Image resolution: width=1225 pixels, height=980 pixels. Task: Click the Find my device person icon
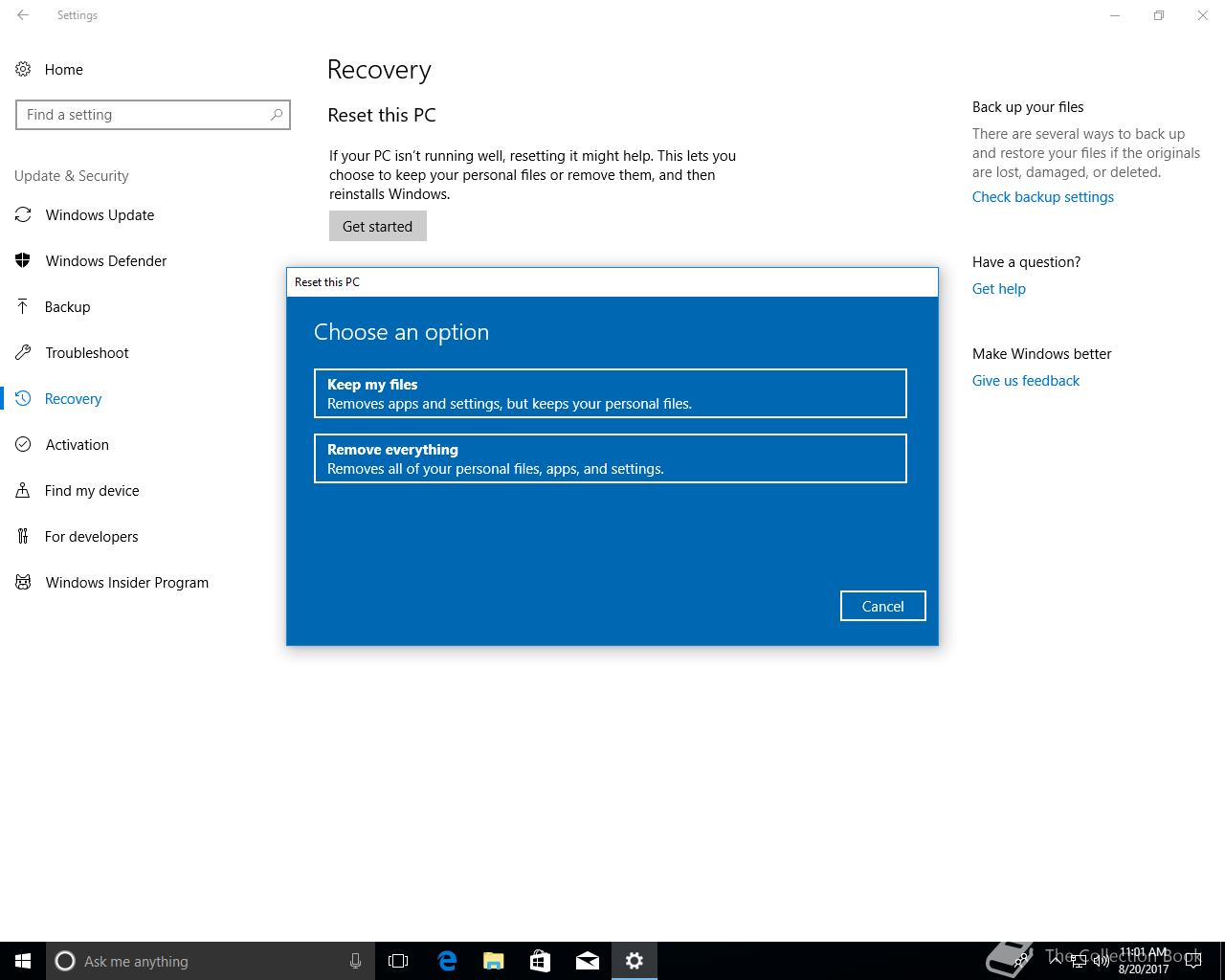[x=23, y=491]
